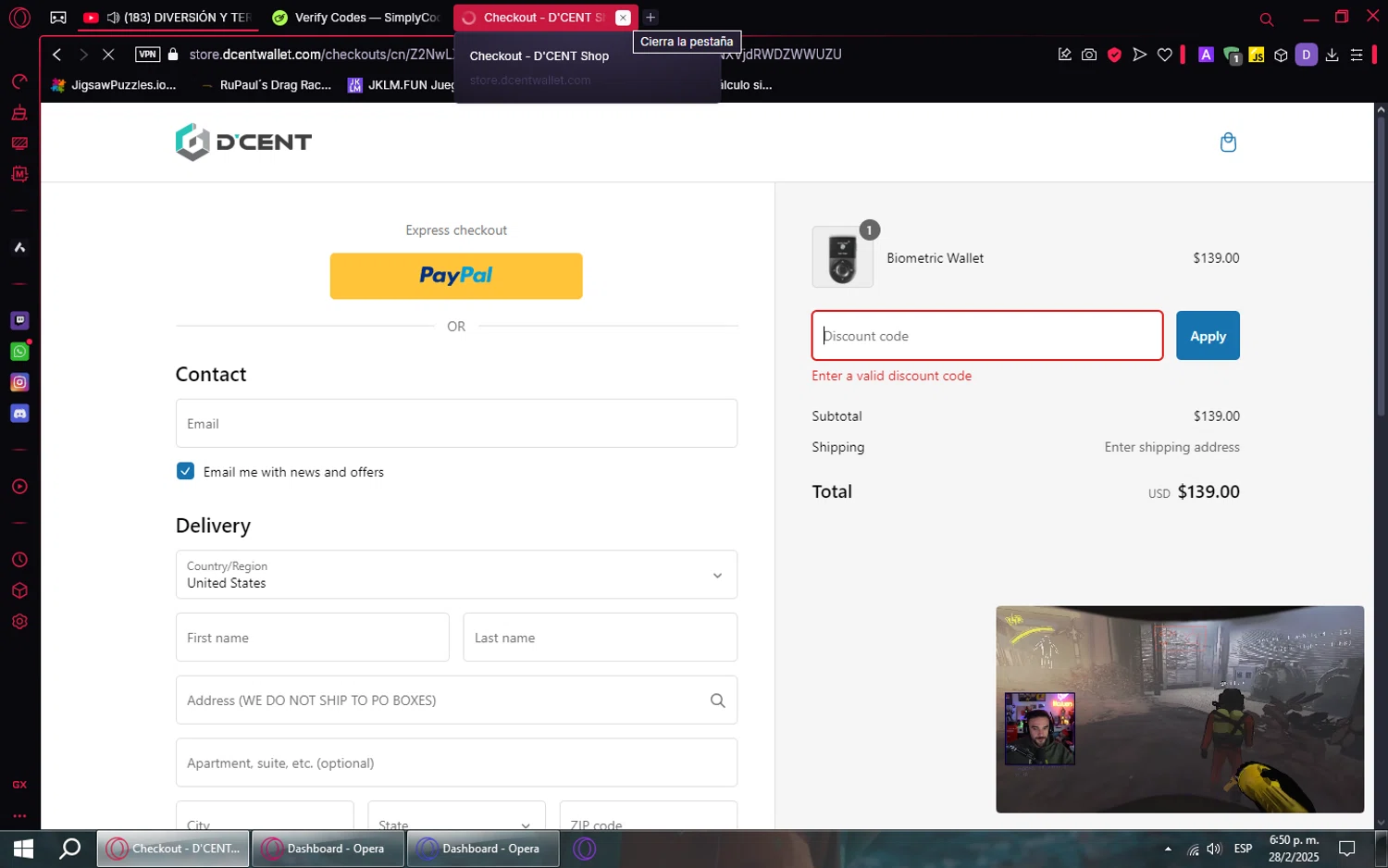This screenshot has width=1388, height=868.
Task: Open the sidebar settings gear icon
Action: click(x=19, y=622)
